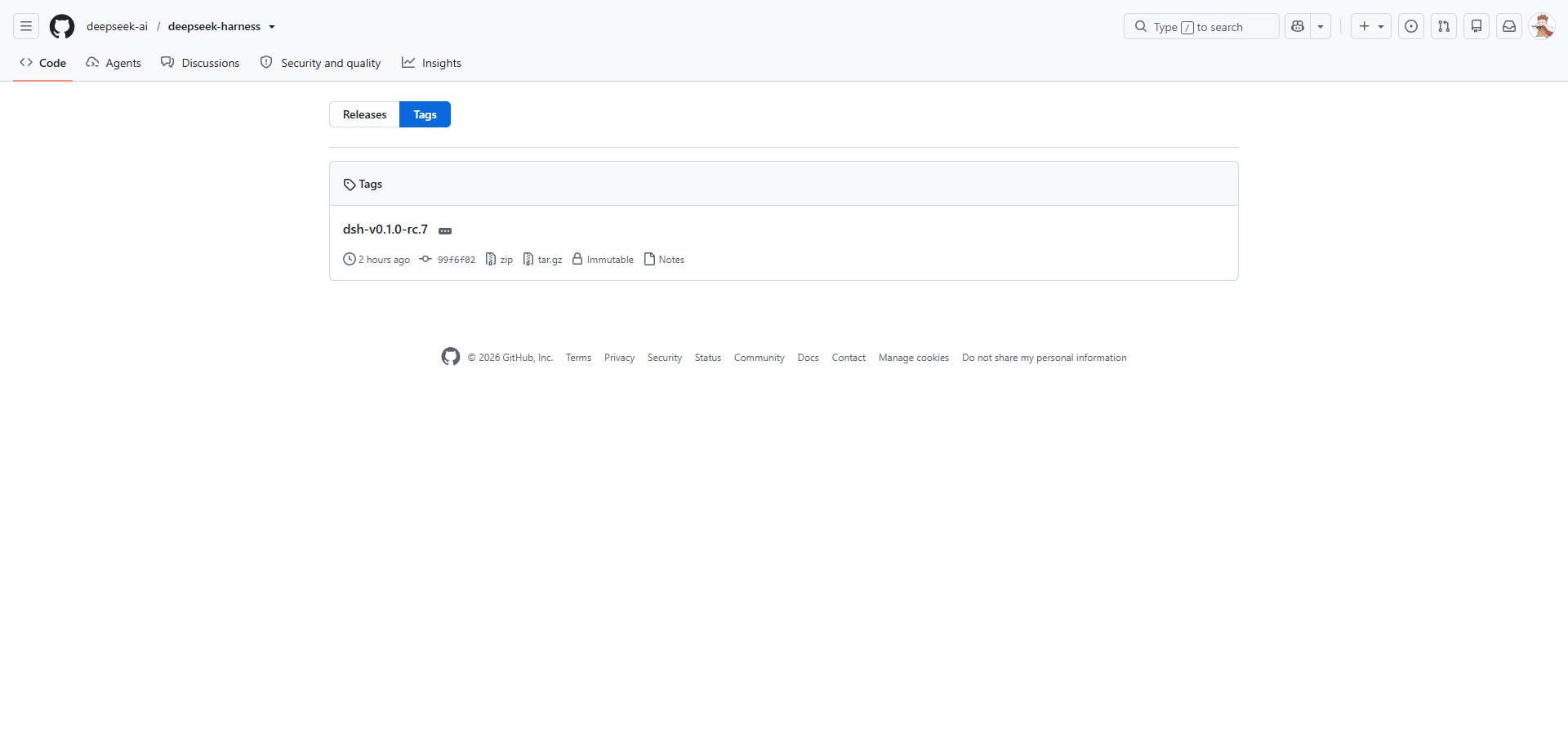
Task: Open notifications inbox
Action: pyautogui.click(x=1509, y=26)
